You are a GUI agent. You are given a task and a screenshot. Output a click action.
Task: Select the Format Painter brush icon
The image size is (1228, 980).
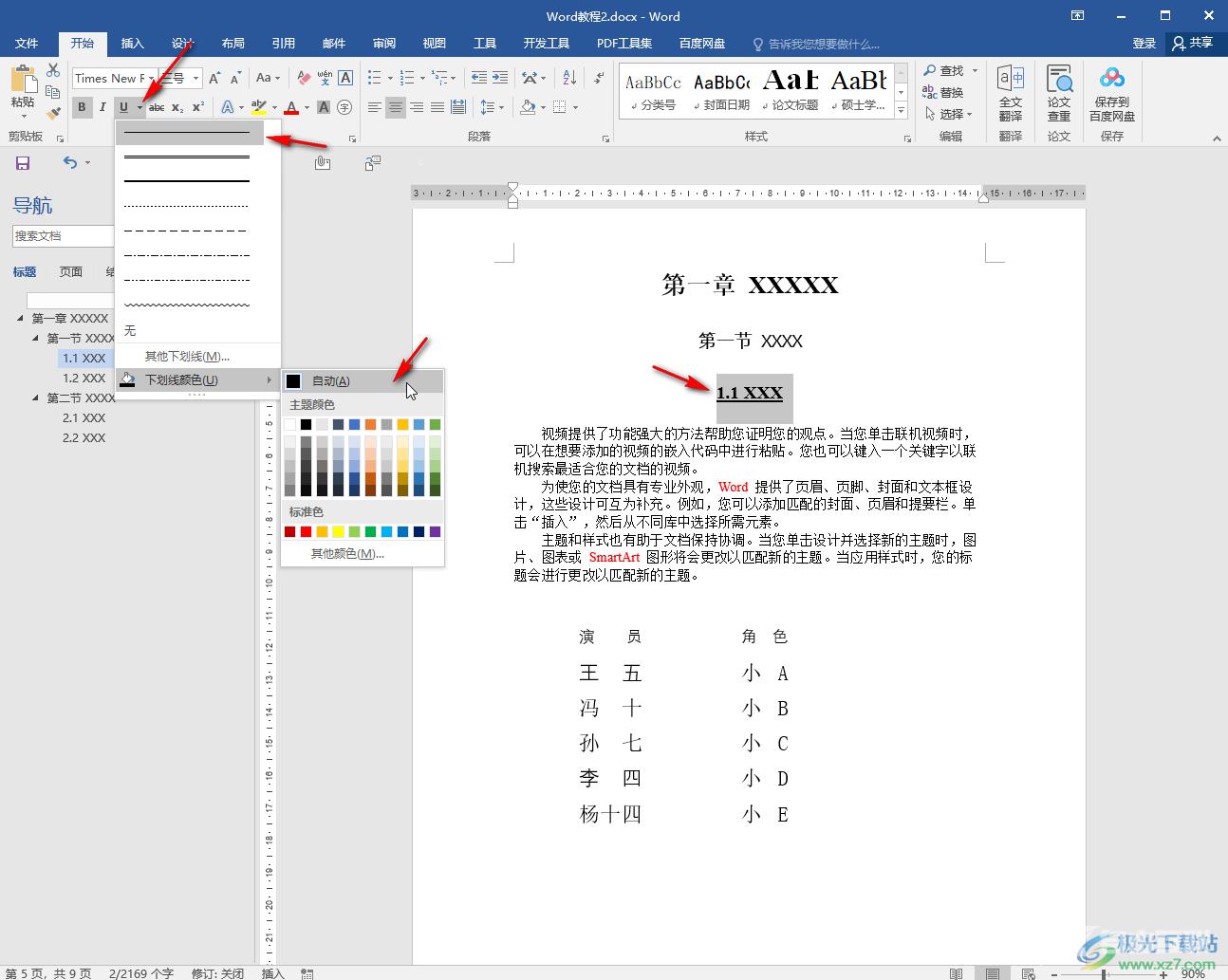(x=53, y=113)
